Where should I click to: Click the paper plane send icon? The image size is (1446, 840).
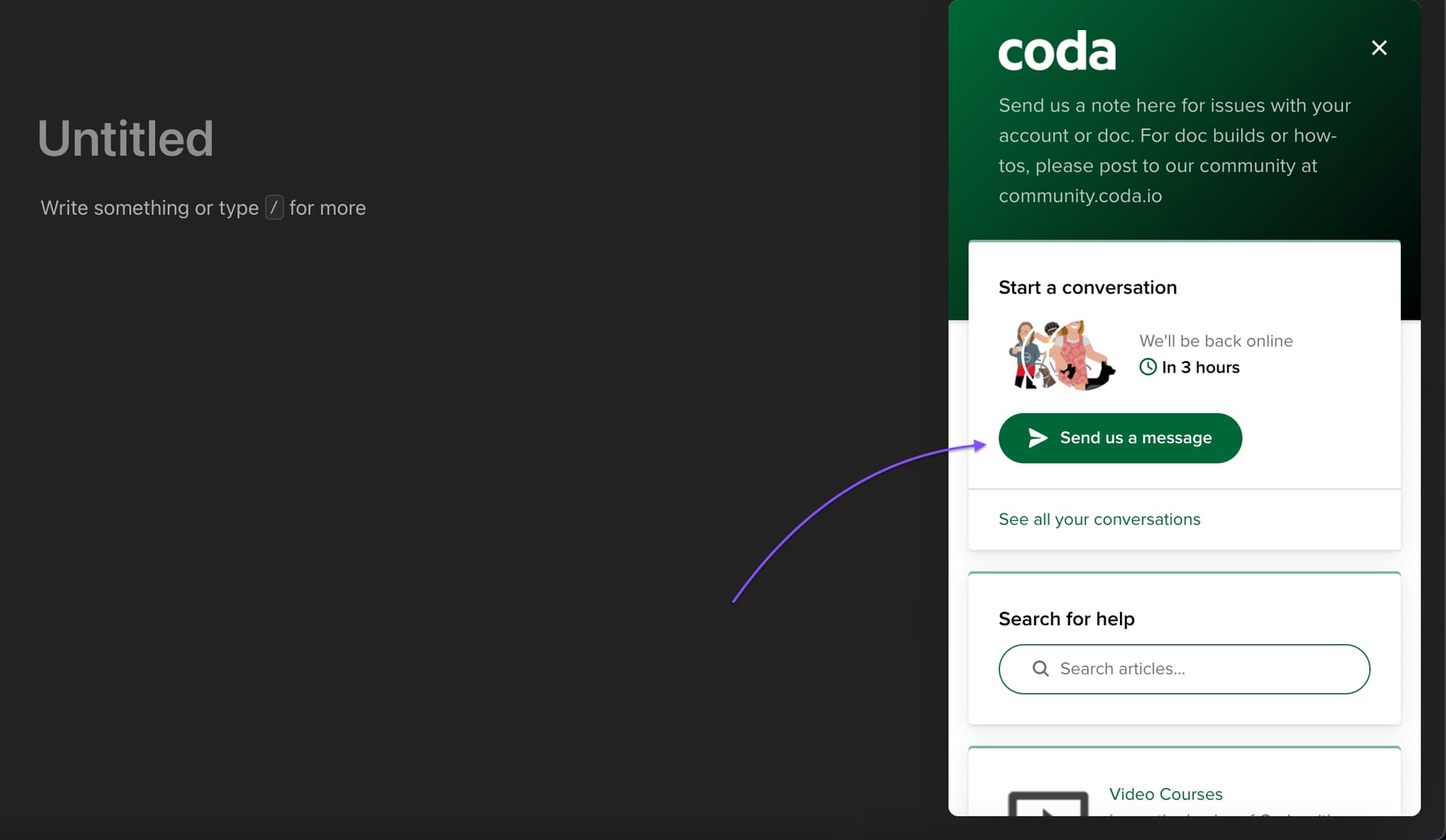[x=1038, y=438]
